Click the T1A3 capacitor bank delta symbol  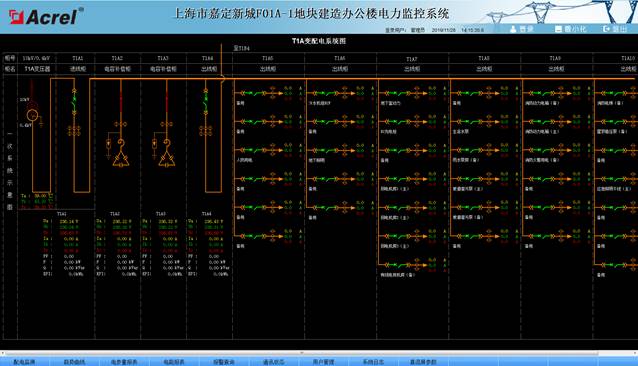click(166, 159)
